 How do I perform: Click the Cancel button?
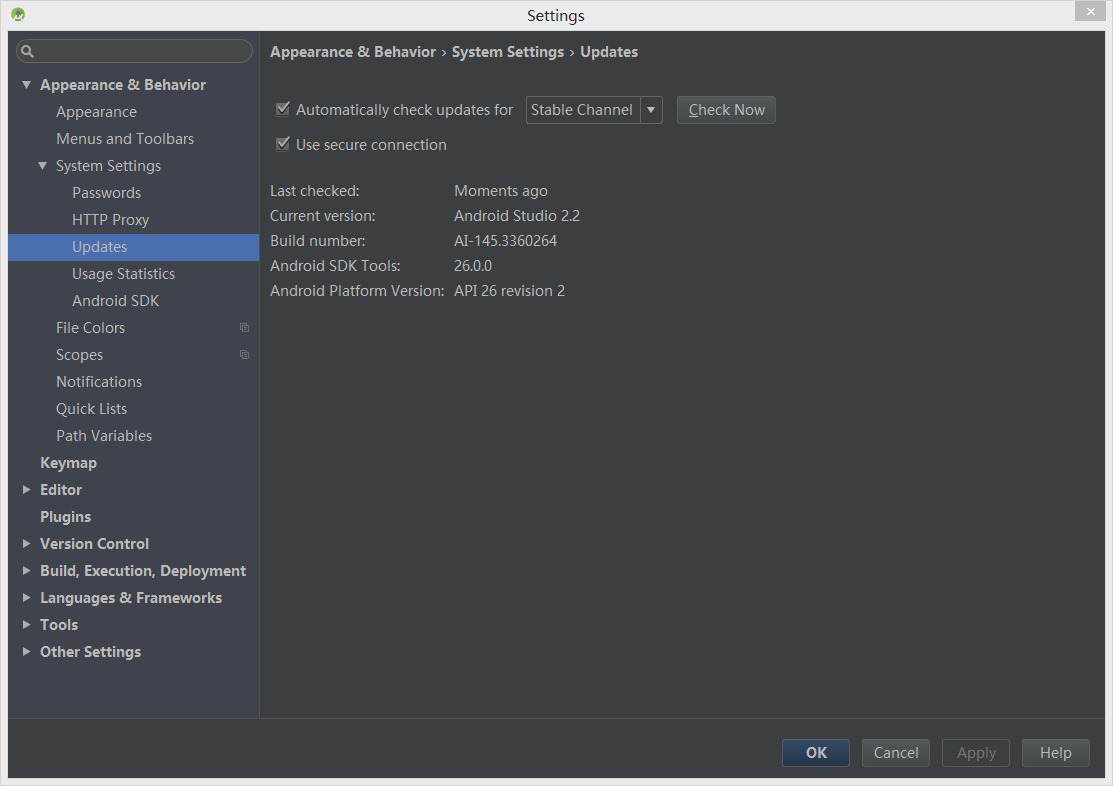896,753
